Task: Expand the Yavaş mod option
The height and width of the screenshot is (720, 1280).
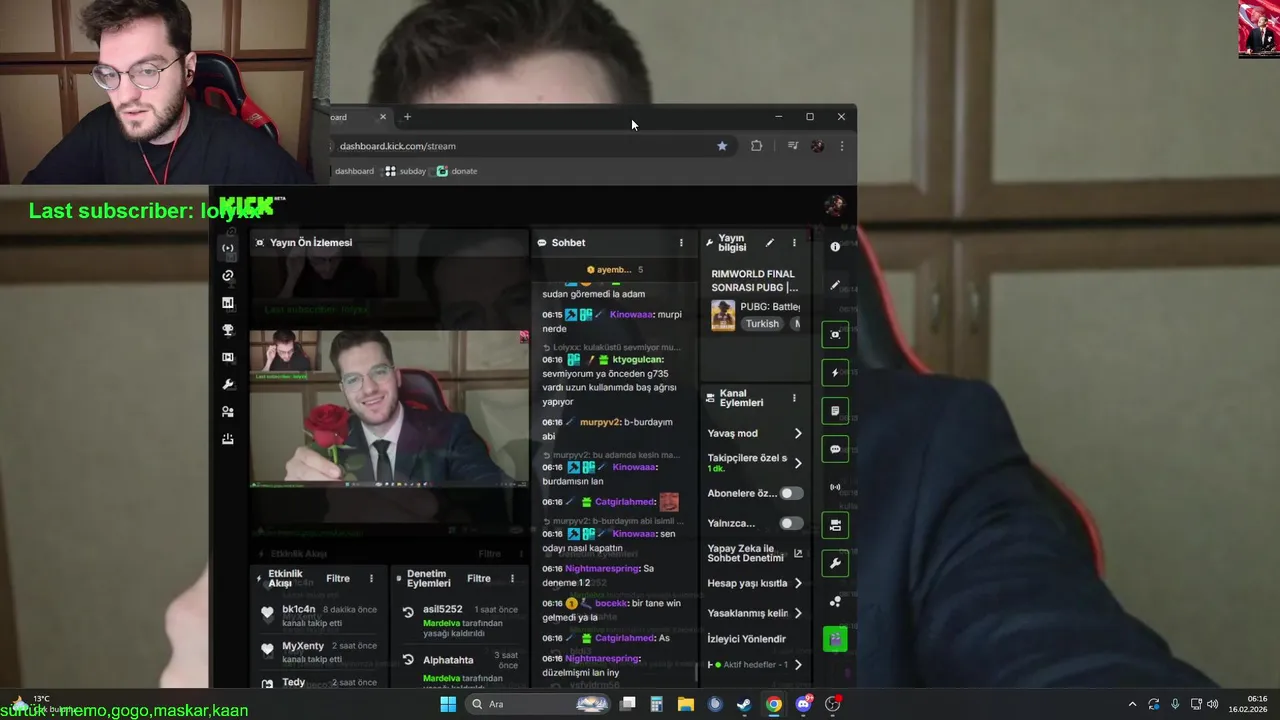Action: (798, 433)
